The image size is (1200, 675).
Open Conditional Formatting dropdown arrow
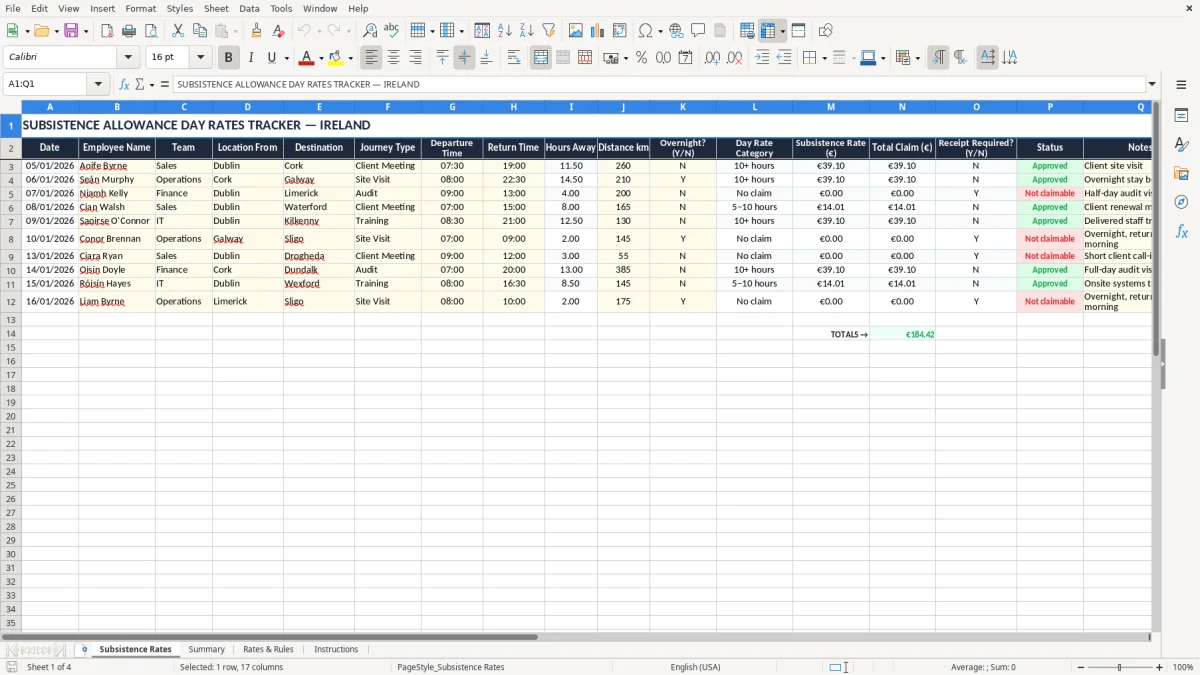(917, 58)
